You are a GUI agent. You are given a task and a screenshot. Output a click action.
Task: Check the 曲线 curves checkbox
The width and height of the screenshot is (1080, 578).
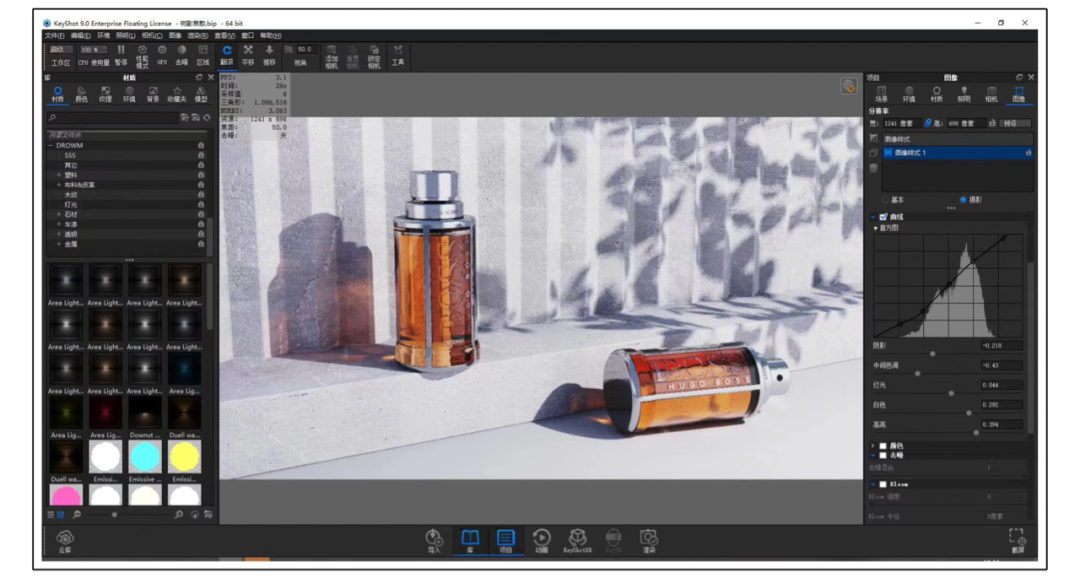[x=884, y=217]
